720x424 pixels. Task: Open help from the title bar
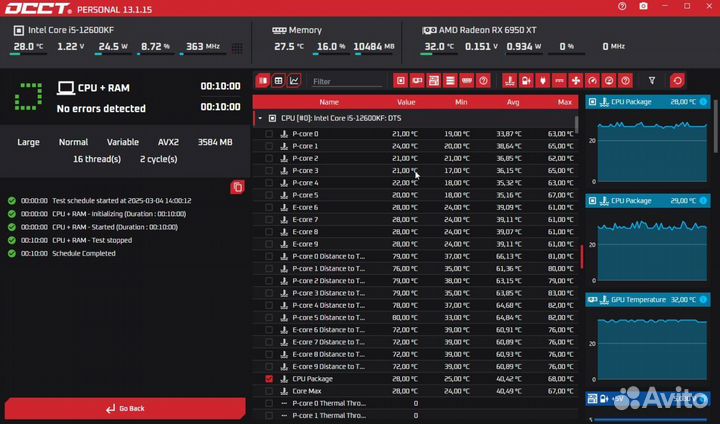(621, 7)
